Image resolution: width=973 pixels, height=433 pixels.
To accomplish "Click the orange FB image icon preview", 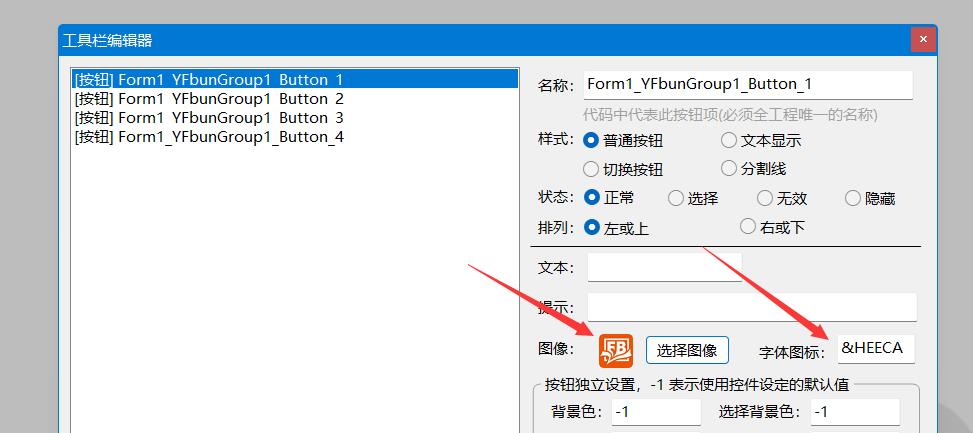I will [616, 350].
